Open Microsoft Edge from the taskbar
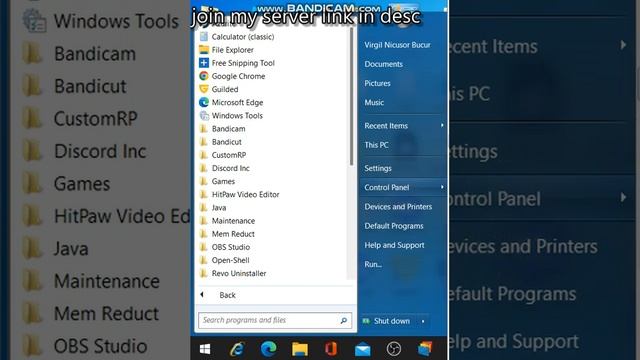Viewport: 640px width, 360px height. (268, 349)
